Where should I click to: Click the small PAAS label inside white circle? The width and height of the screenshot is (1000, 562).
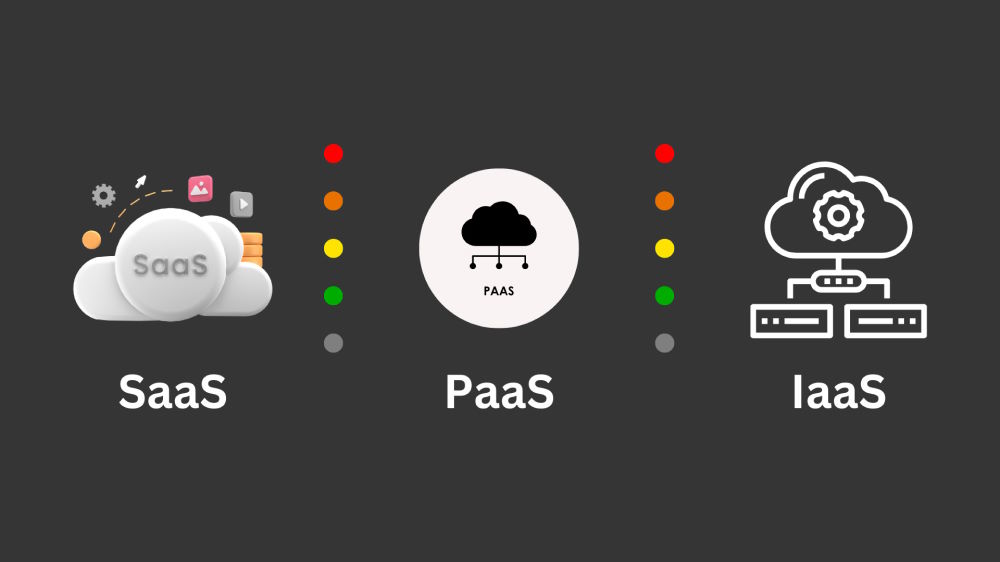click(499, 291)
